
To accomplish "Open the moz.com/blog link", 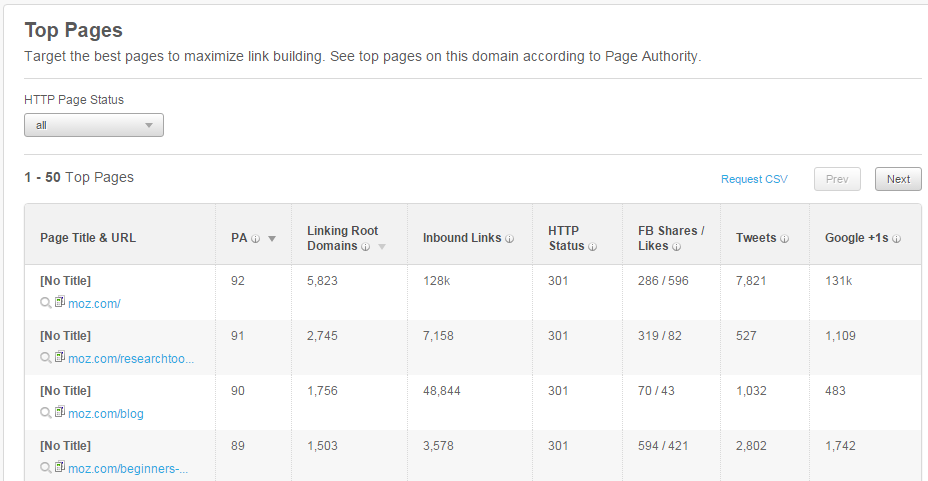I will pyautogui.click(x=106, y=414).
